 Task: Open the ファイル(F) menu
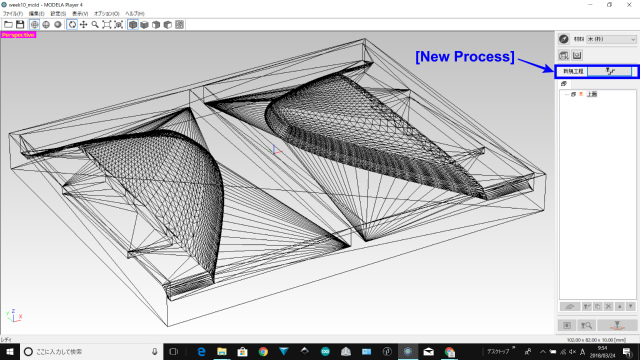pyautogui.click(x=13, y=13)
